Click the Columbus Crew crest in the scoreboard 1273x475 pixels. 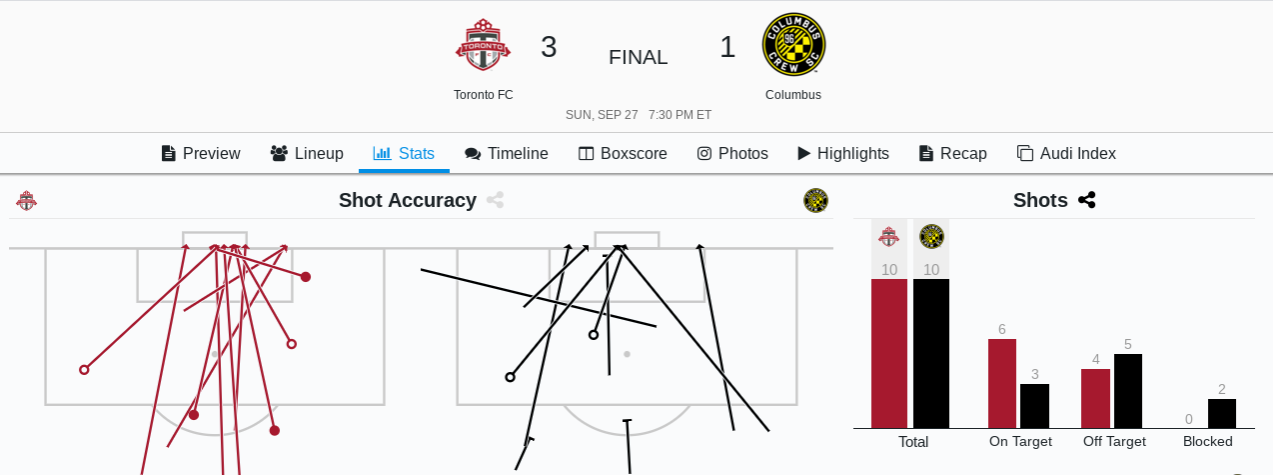tap(794, 44)
